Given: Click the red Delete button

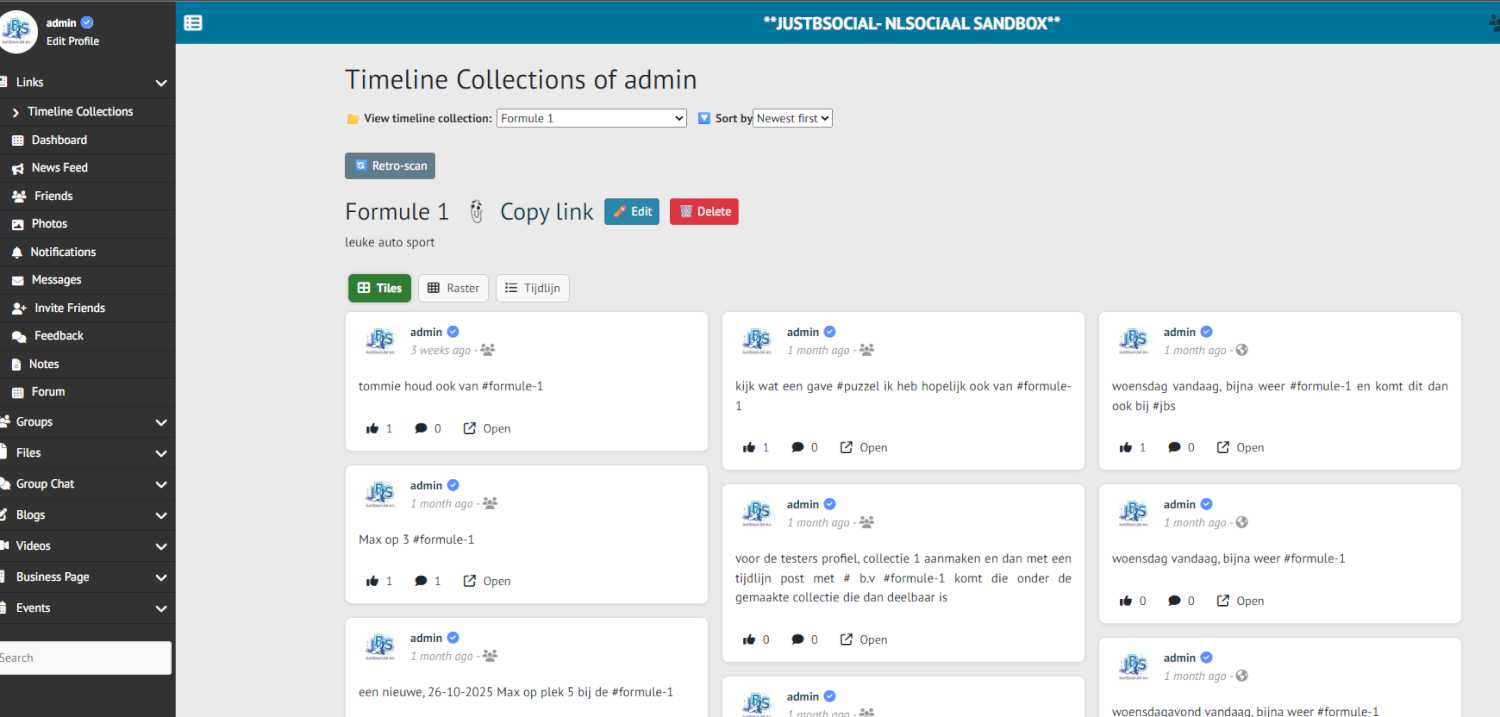Looking at the screenshot, I should (x=704, y=212).
